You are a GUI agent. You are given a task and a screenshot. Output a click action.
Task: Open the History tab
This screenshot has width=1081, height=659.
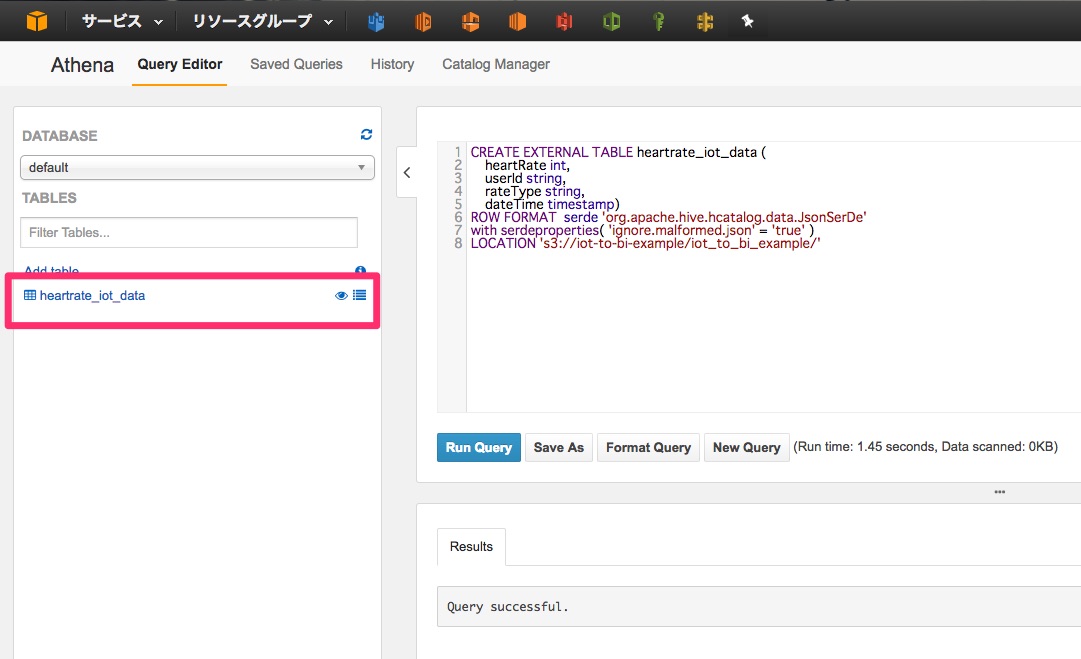pyautogui.click(x=392, y=64)
